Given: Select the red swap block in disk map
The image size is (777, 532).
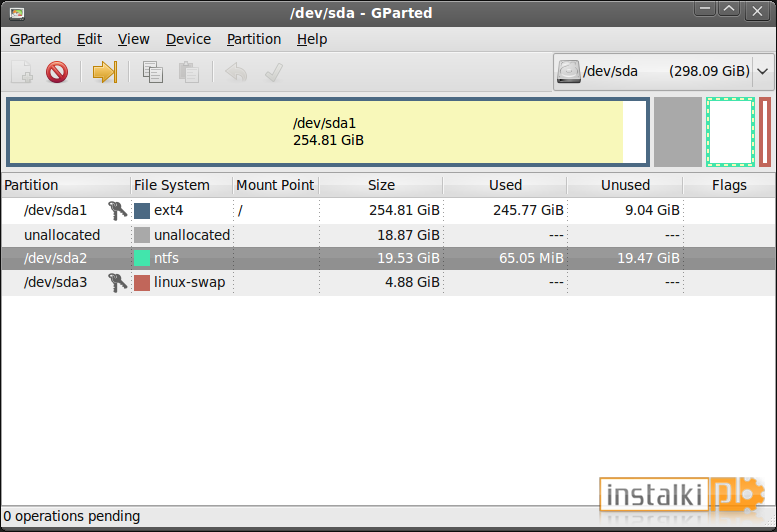Looking at the screenshot, I should click(x=765, y=132).
